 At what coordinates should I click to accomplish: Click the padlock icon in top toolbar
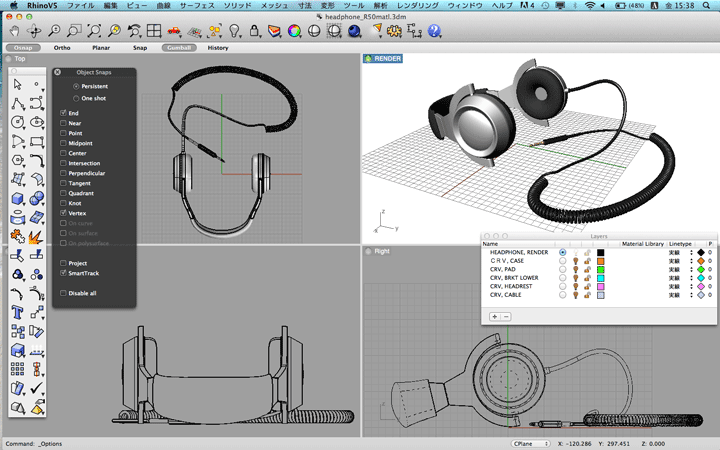[254, 31]
